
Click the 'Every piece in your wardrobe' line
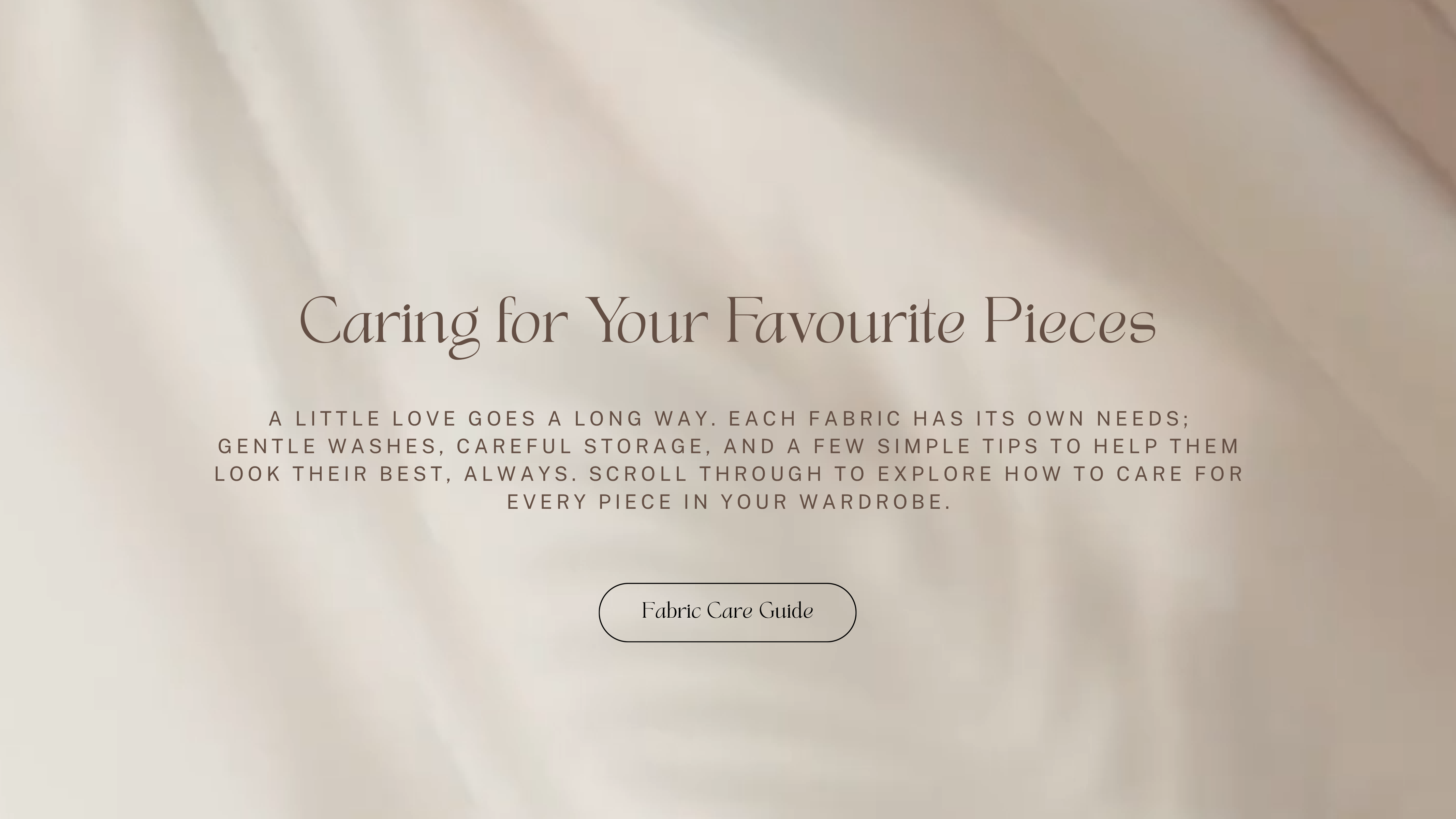pyautogui.click(x=729, y=502)
